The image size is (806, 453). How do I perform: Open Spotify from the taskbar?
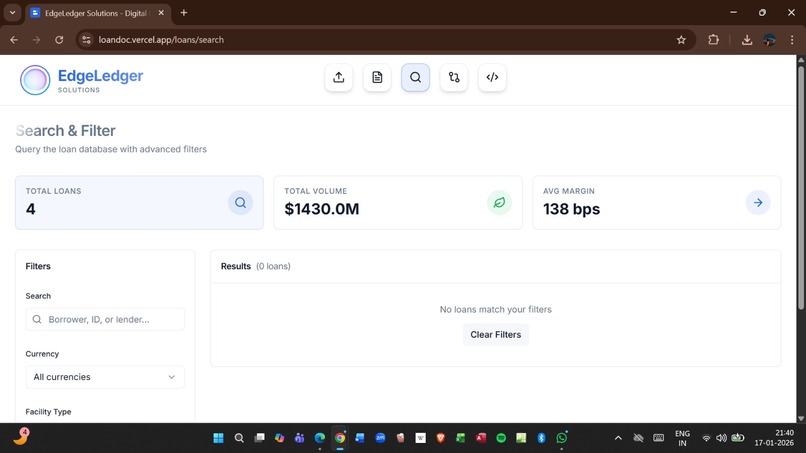click(501, 438)
